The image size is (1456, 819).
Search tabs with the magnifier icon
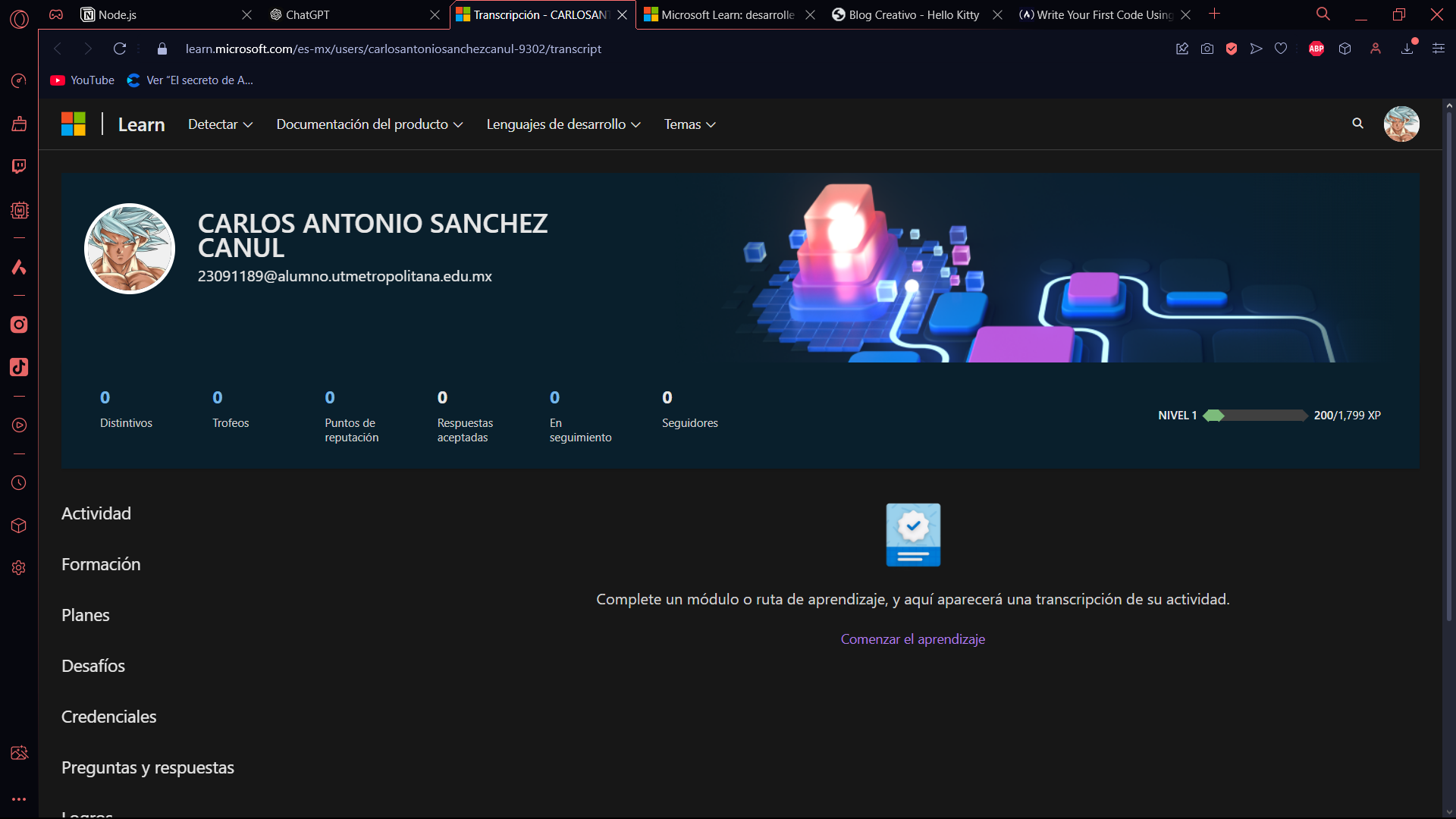1323,14
